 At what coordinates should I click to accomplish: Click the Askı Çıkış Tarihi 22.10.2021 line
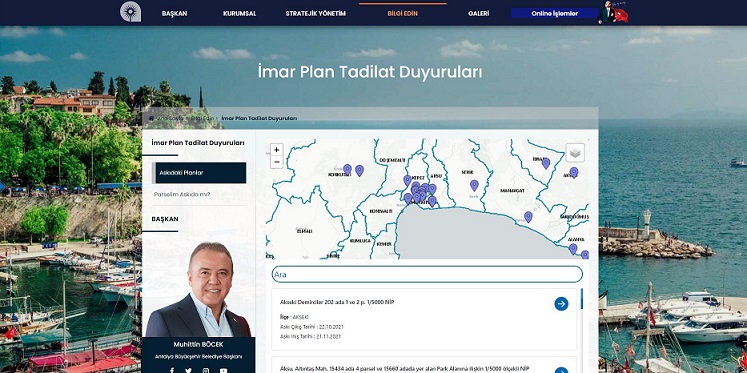312,327
